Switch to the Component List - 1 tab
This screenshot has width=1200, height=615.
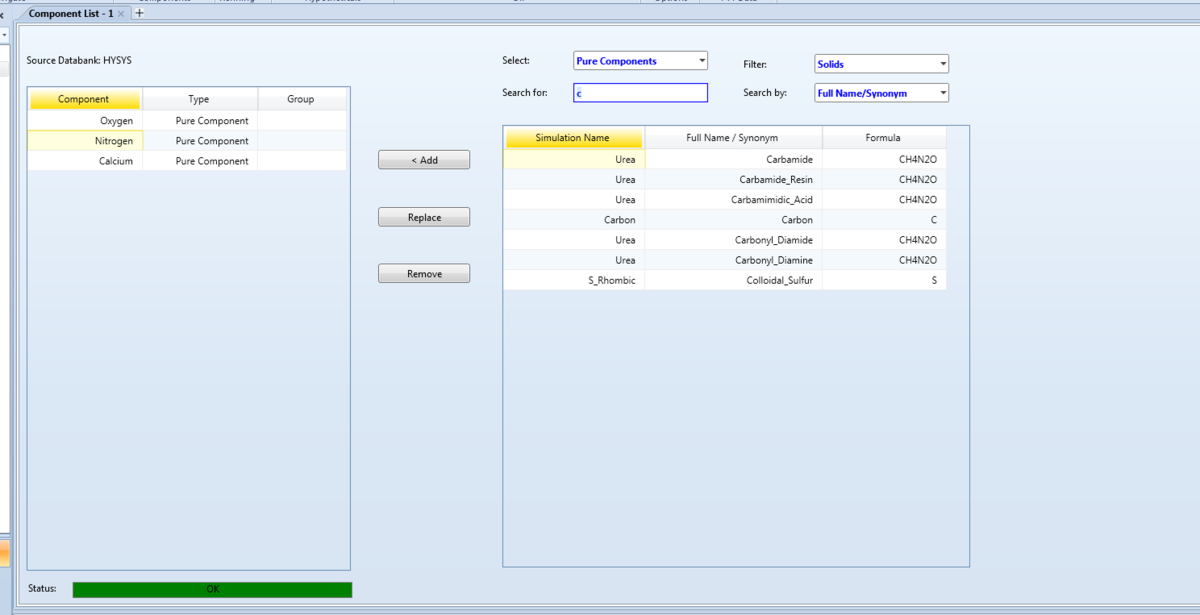70,14
